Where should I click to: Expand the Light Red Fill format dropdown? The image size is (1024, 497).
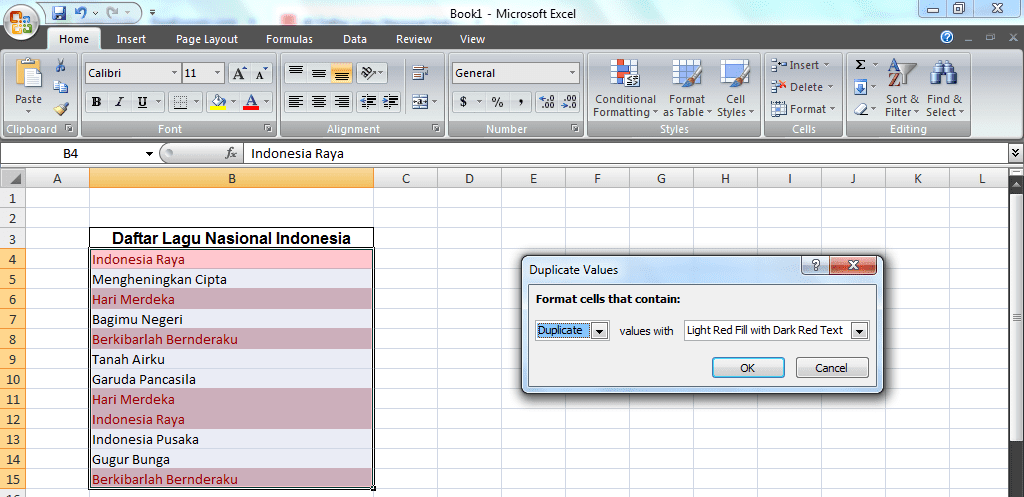[x=859, y=331]
